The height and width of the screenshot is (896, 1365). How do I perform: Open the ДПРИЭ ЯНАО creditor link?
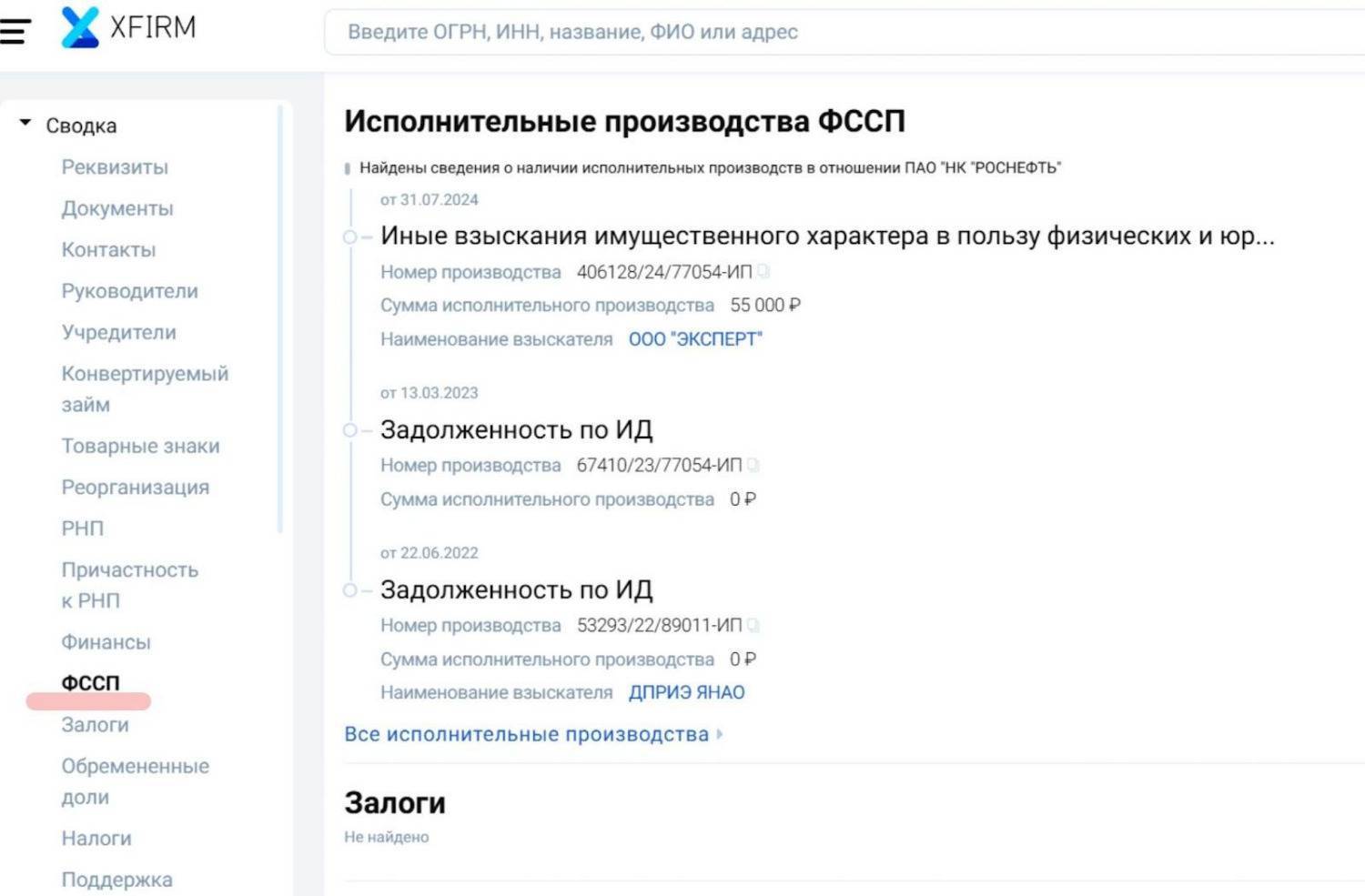686,692
